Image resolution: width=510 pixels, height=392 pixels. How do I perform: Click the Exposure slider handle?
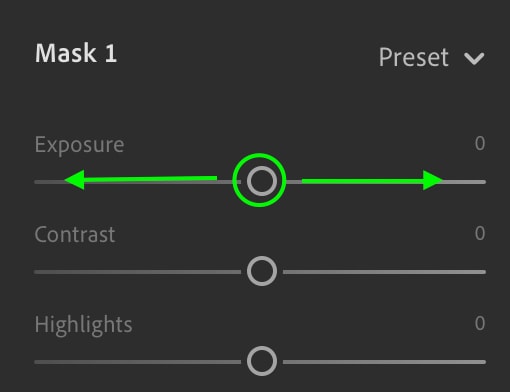(262, 181)
